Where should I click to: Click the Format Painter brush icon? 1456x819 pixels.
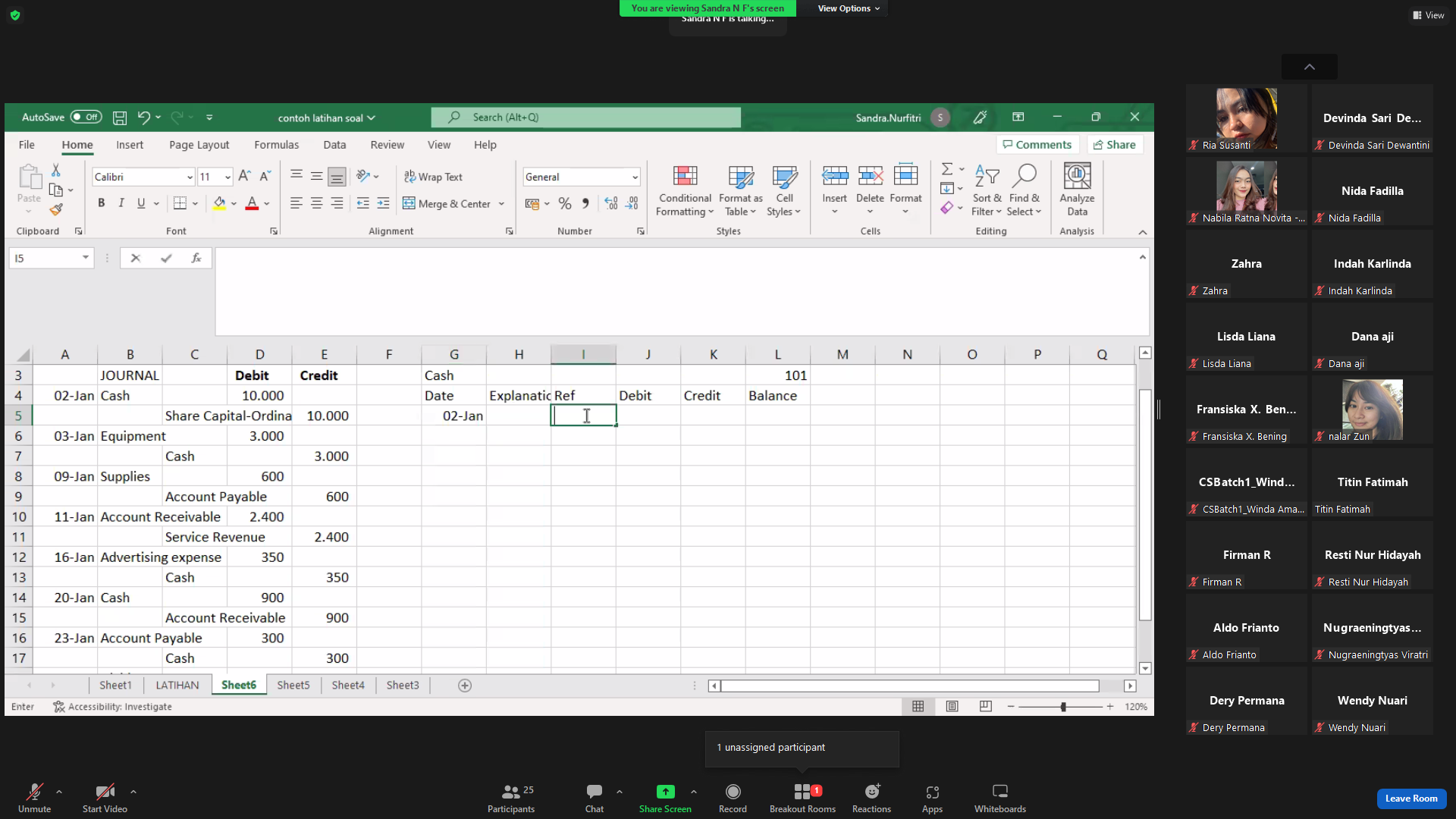point(56,209)
